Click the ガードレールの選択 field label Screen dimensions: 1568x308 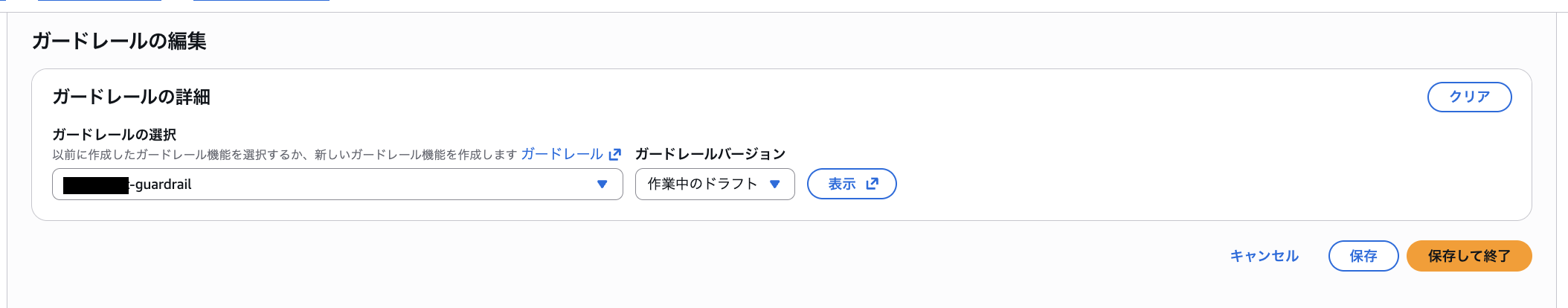[x=114, y=135]
